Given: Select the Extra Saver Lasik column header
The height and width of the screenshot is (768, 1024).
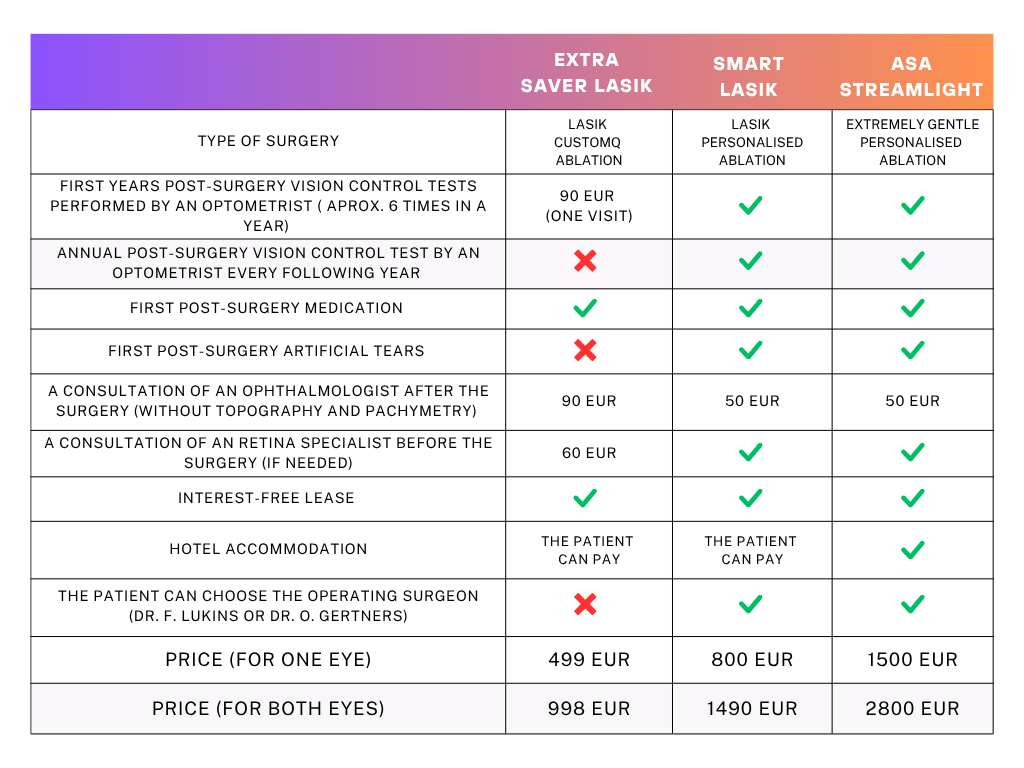Looking at the screenshot, I should coord(586,72).
